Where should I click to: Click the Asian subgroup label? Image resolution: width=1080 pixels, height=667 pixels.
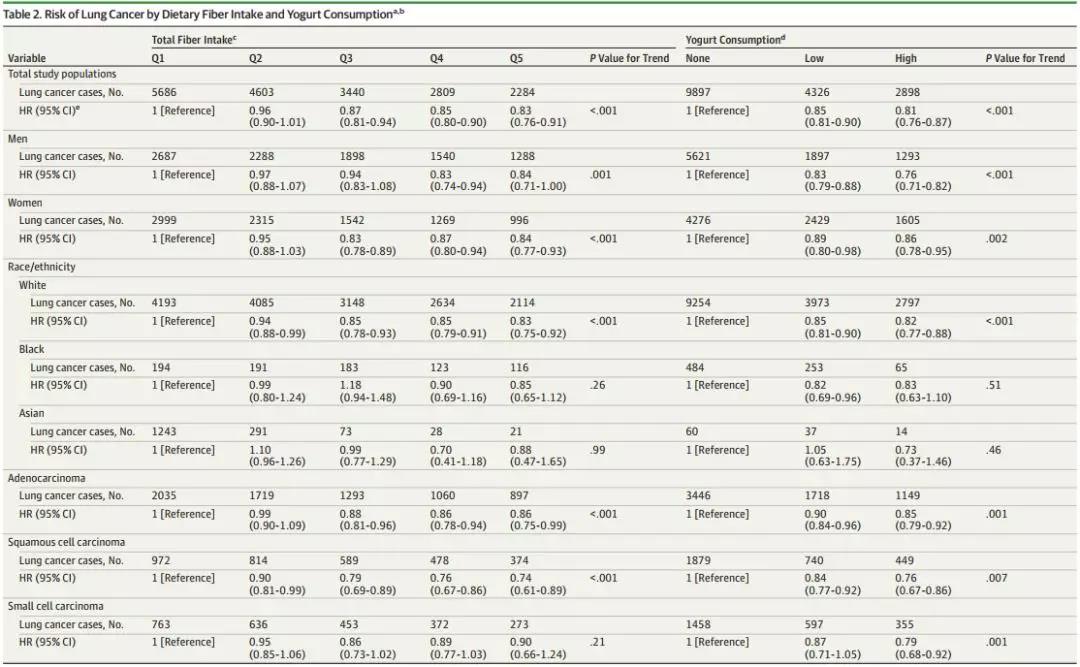[32, 413]
